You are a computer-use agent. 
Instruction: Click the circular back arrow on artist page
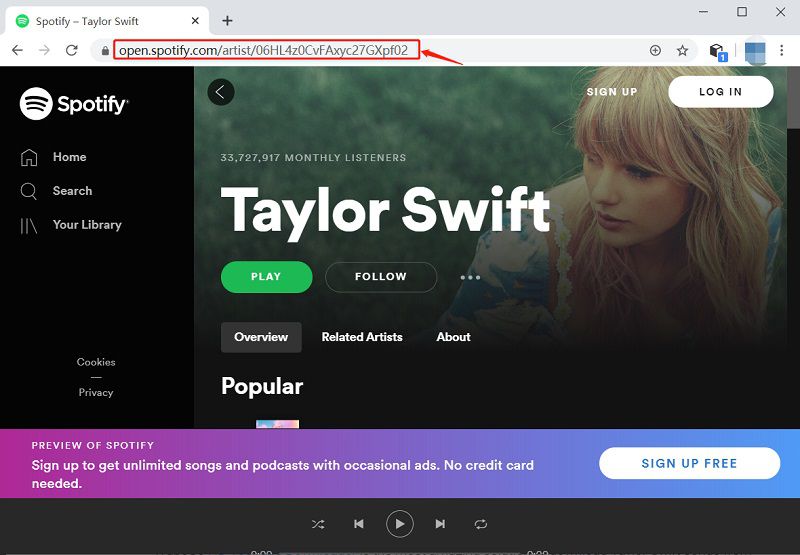tap(221, 92)
